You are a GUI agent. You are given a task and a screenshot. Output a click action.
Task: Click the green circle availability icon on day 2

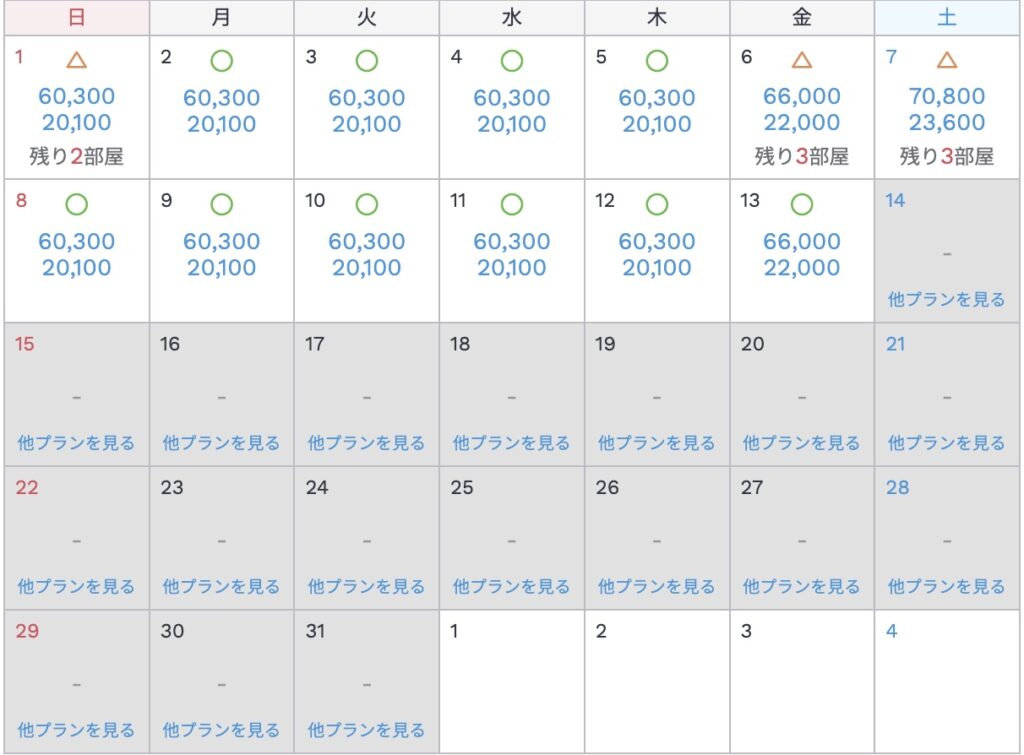click(222, 60)
